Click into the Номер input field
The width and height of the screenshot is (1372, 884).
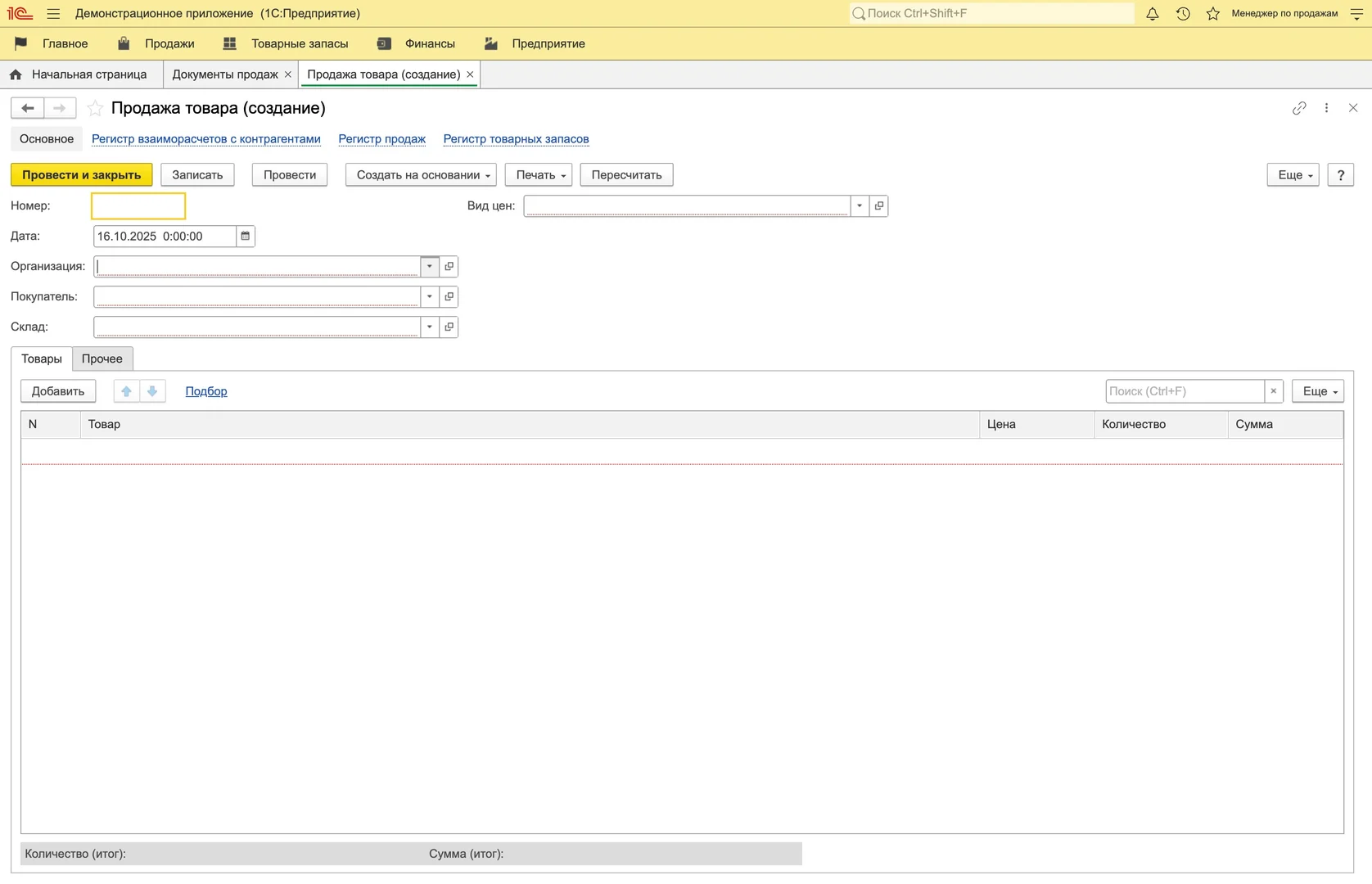138,206
